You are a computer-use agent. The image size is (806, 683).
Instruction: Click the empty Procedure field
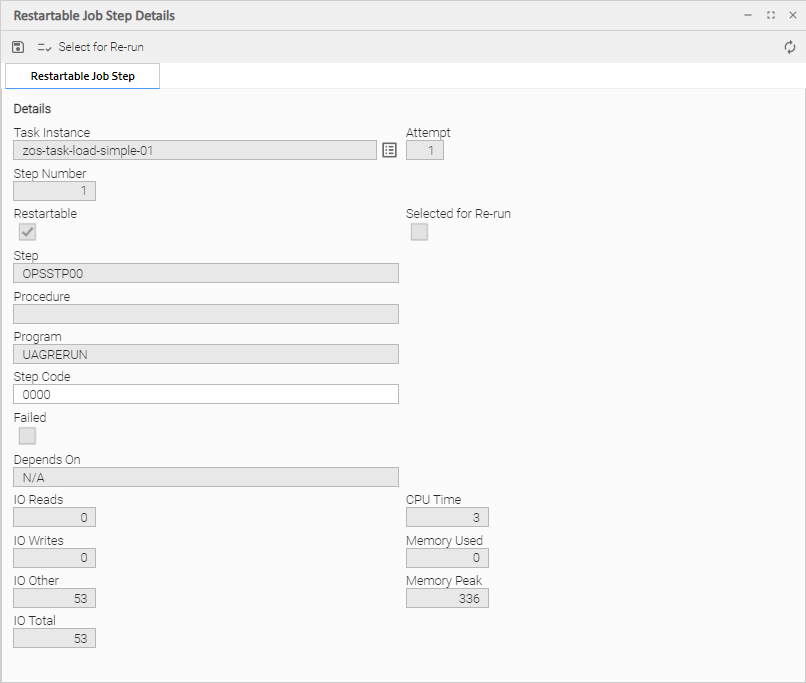206,314
